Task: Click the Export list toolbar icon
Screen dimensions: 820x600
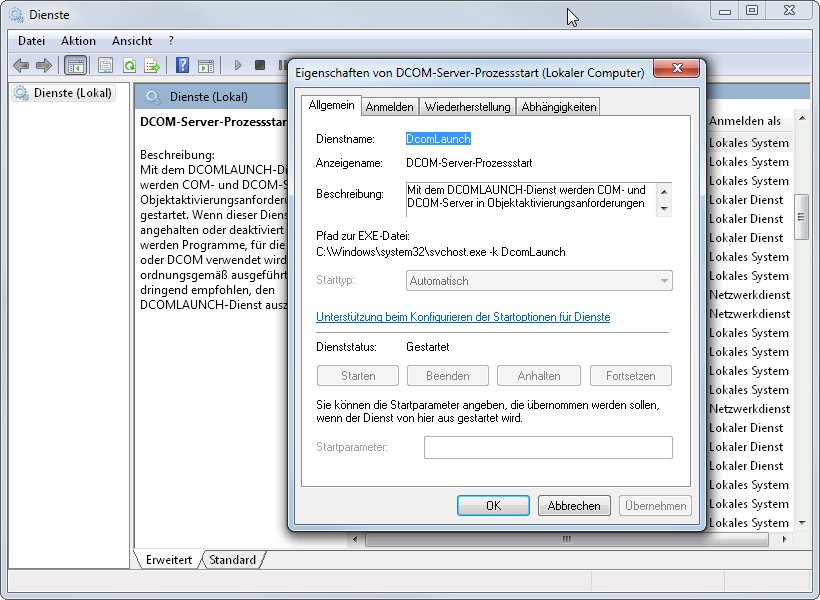Action: [152, 65]
